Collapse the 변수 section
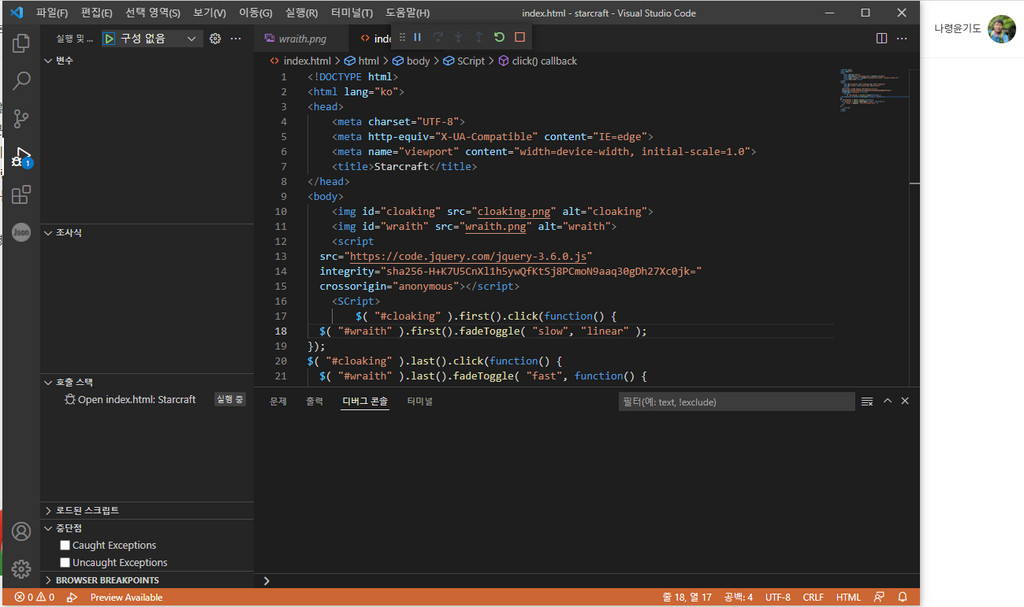 point(147,61)
